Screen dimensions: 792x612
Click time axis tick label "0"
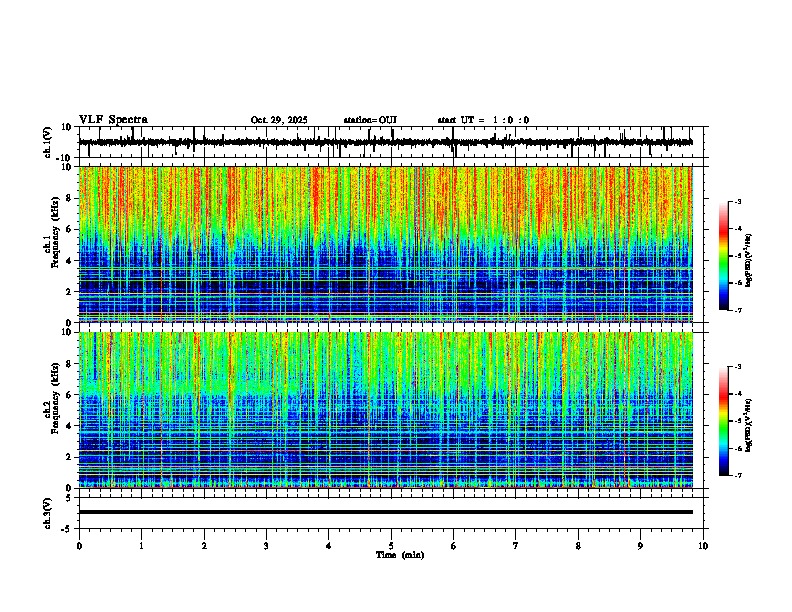click(79, 546)
